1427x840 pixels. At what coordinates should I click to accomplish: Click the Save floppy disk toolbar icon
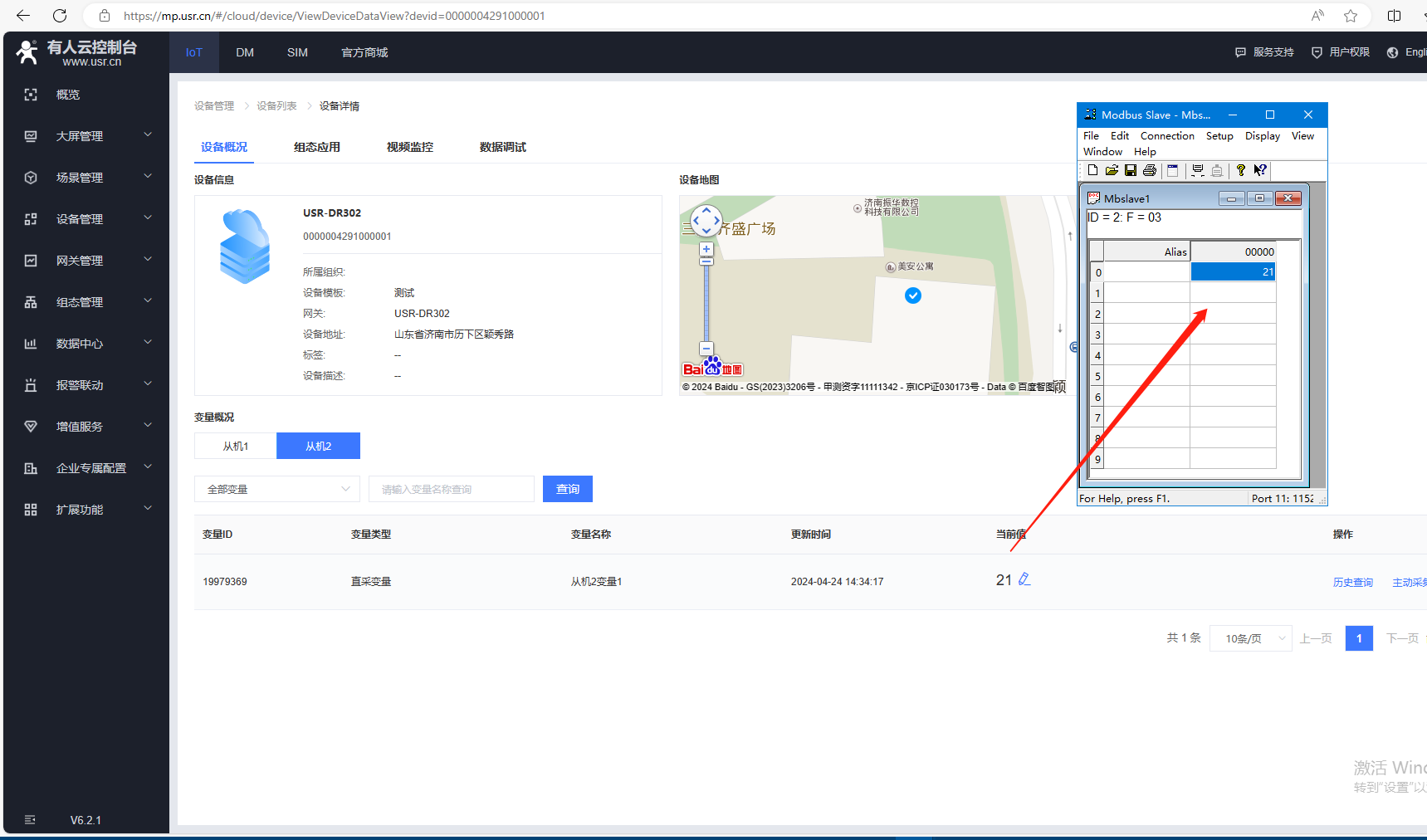click(1131, 170)
